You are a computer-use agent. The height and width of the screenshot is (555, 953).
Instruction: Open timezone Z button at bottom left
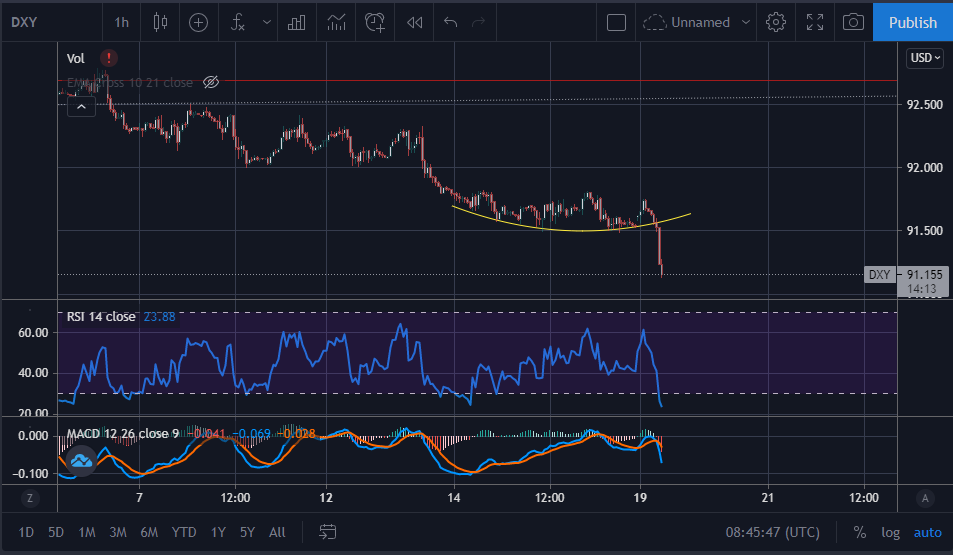30,498
